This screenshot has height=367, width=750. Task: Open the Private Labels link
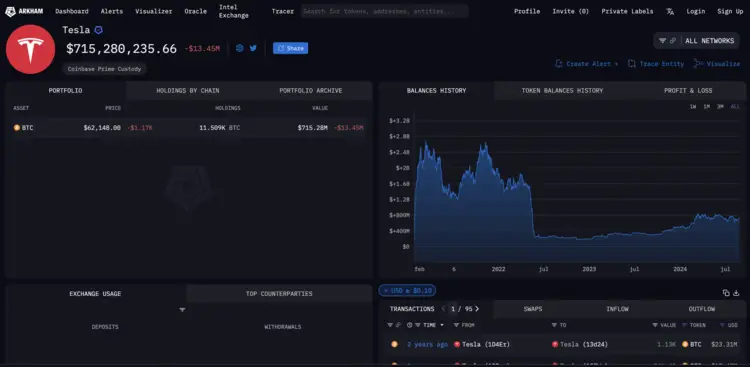(x=627, y=11)
